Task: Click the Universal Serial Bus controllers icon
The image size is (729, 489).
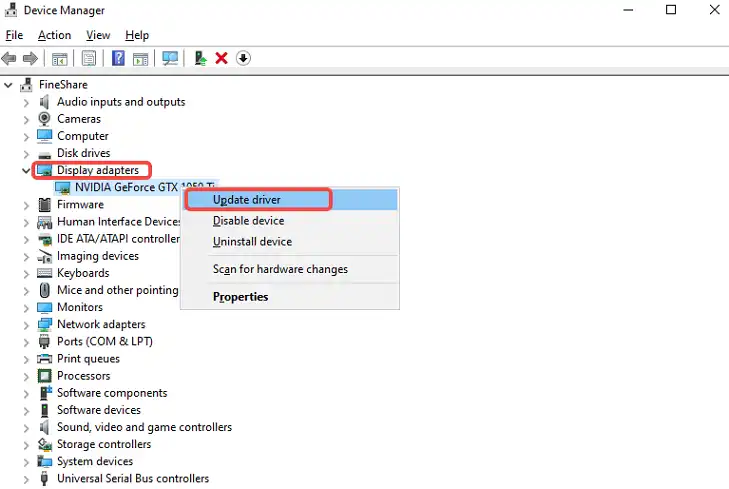Action: (44, 478)
